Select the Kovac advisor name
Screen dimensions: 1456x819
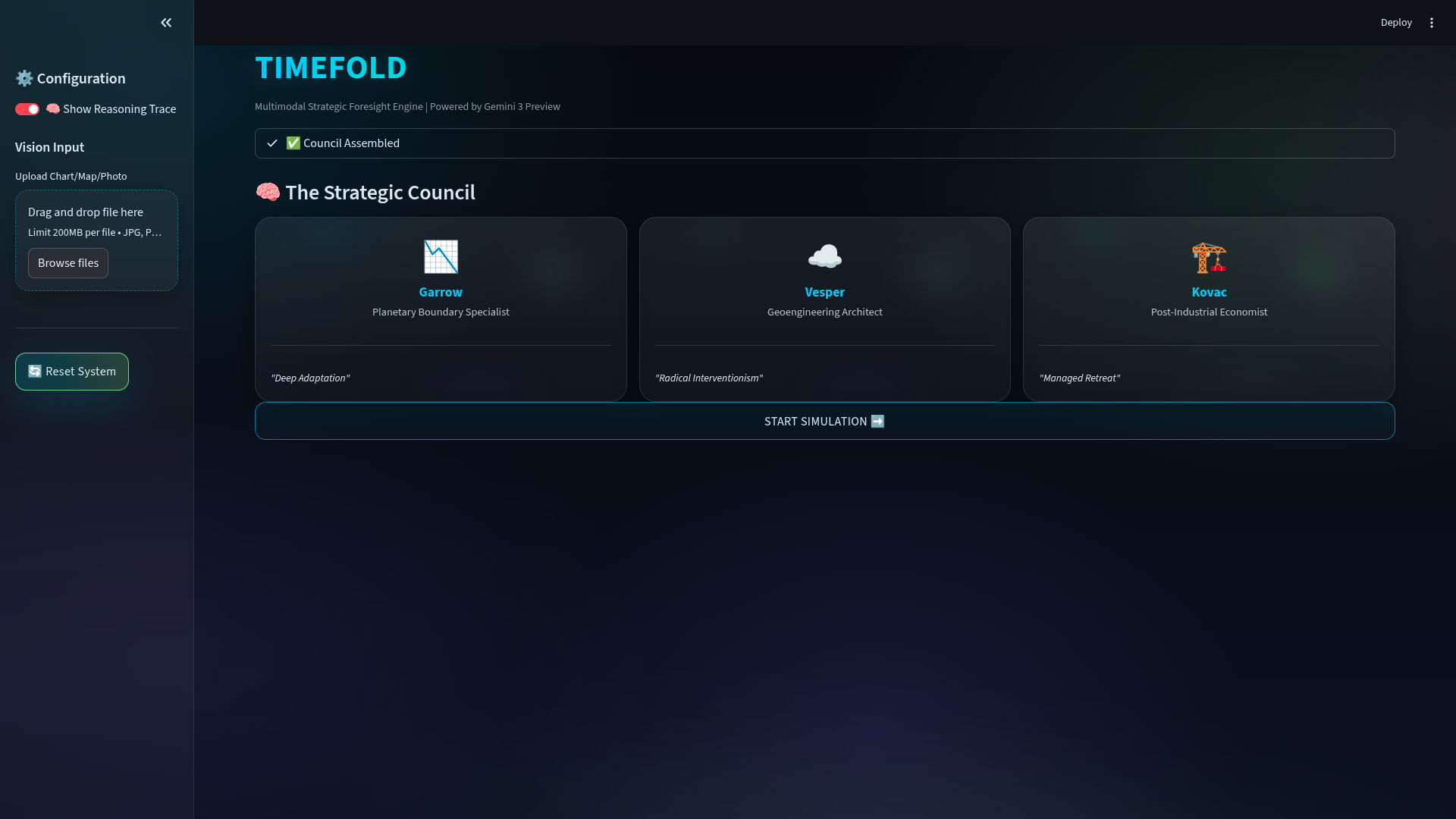pos(1209,292)
